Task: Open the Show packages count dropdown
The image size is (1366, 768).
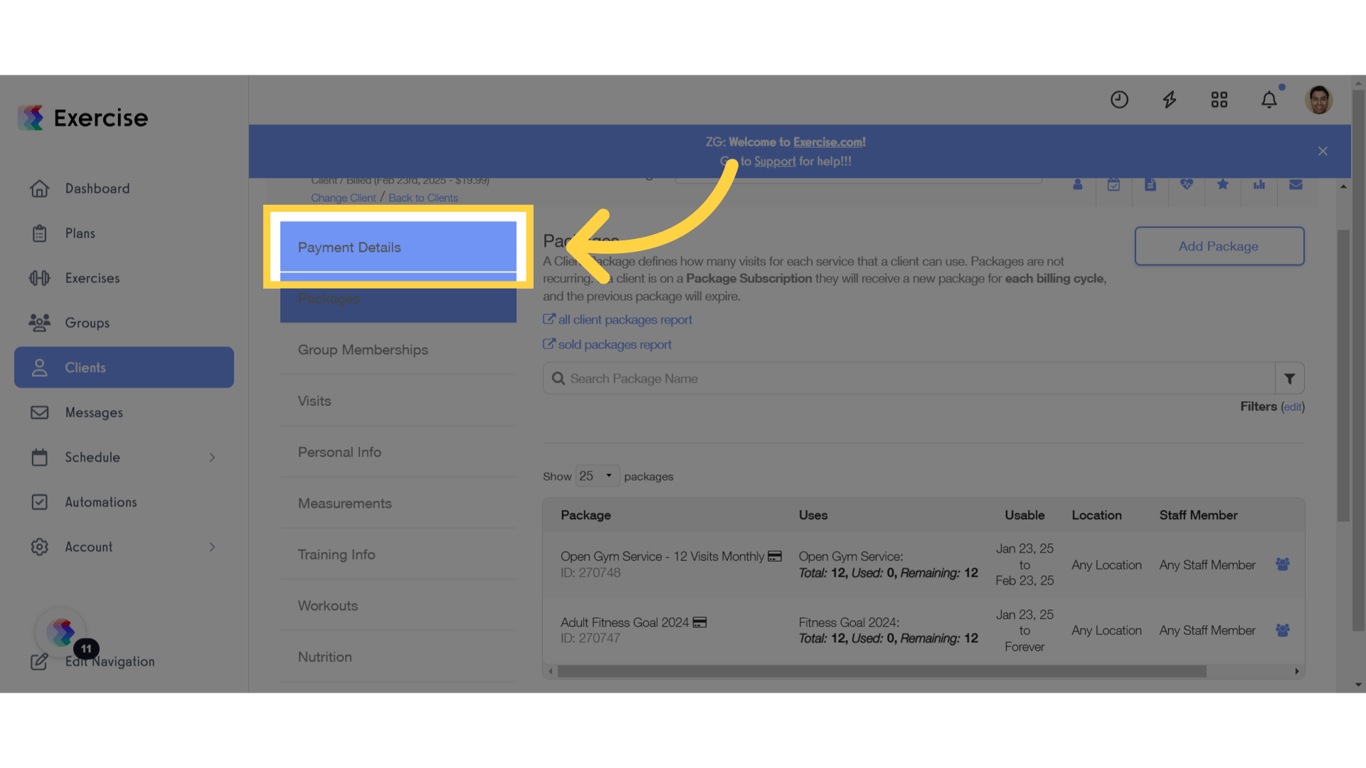Action: coord(597,476)
